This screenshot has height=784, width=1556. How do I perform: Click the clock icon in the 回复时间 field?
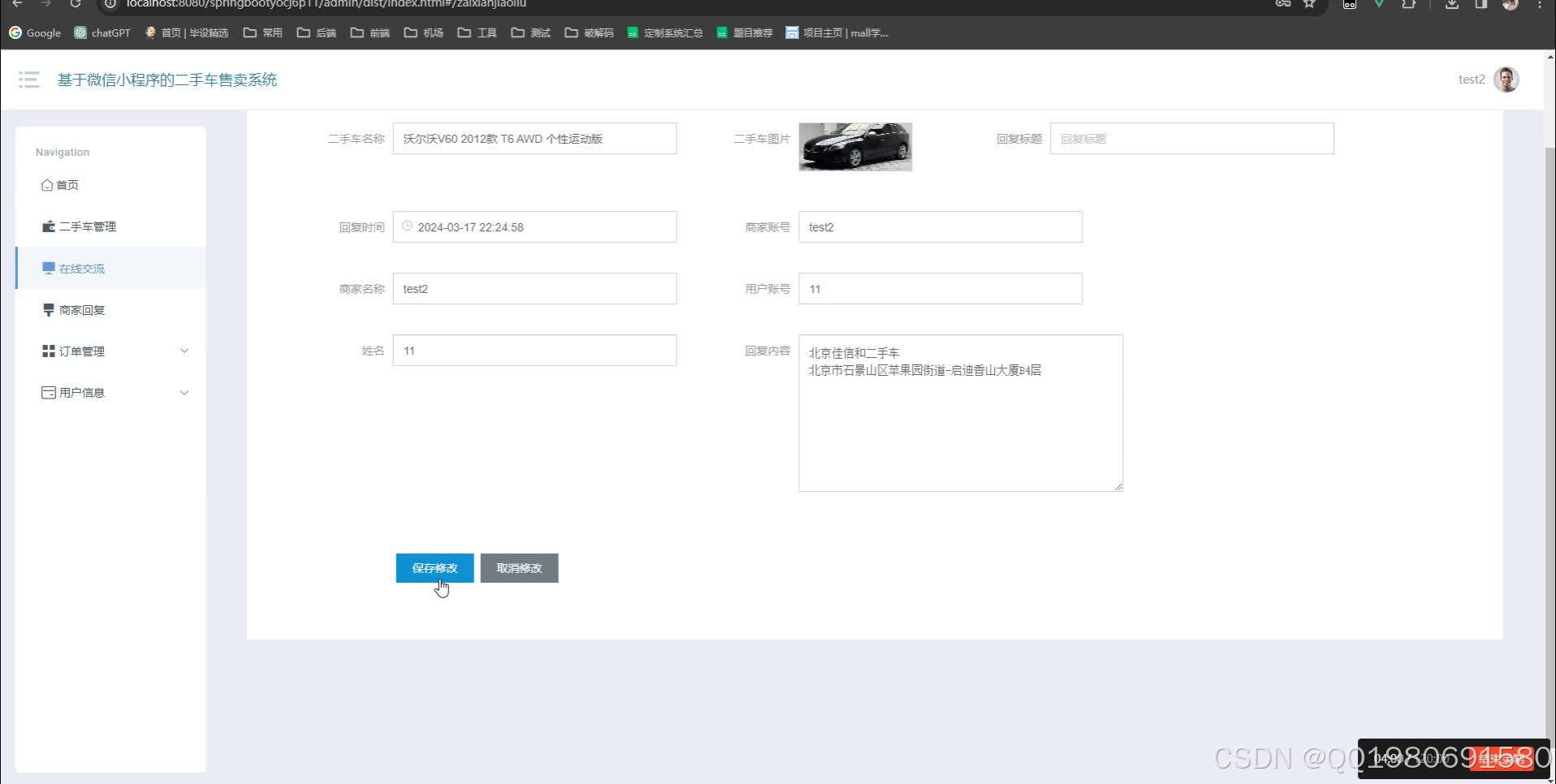click(407, 226)
